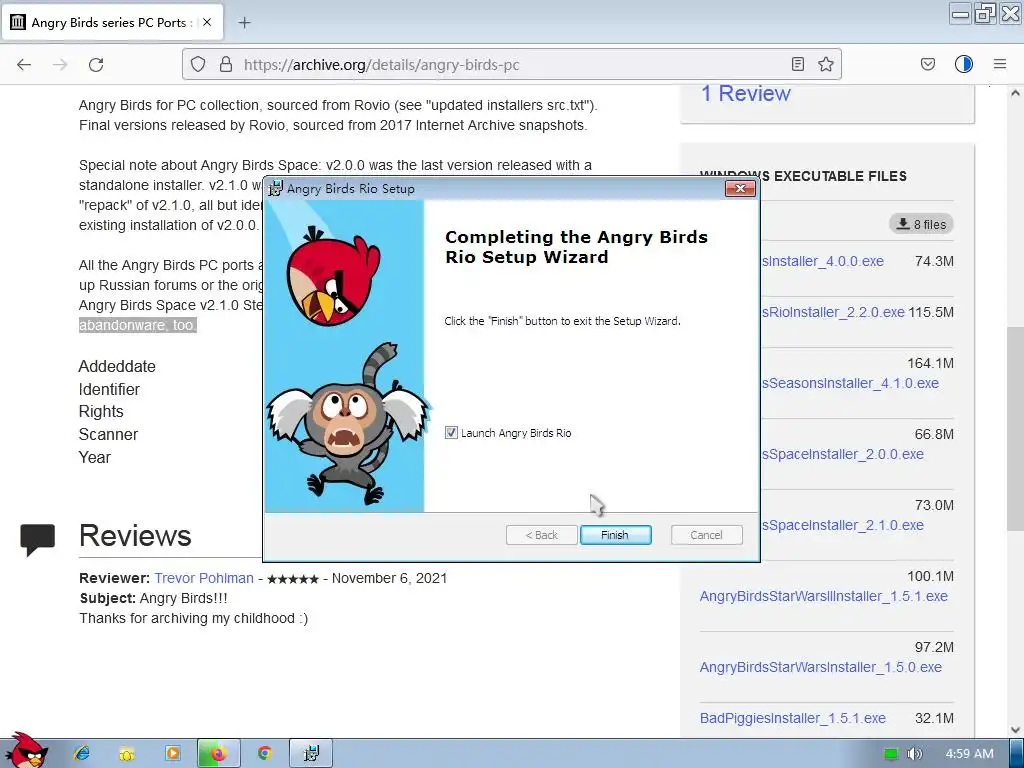The width and height of the screenshot is (1024, 768).
Task: Download the Installer_4.0.0.exe file
Action: coord(822,261)
